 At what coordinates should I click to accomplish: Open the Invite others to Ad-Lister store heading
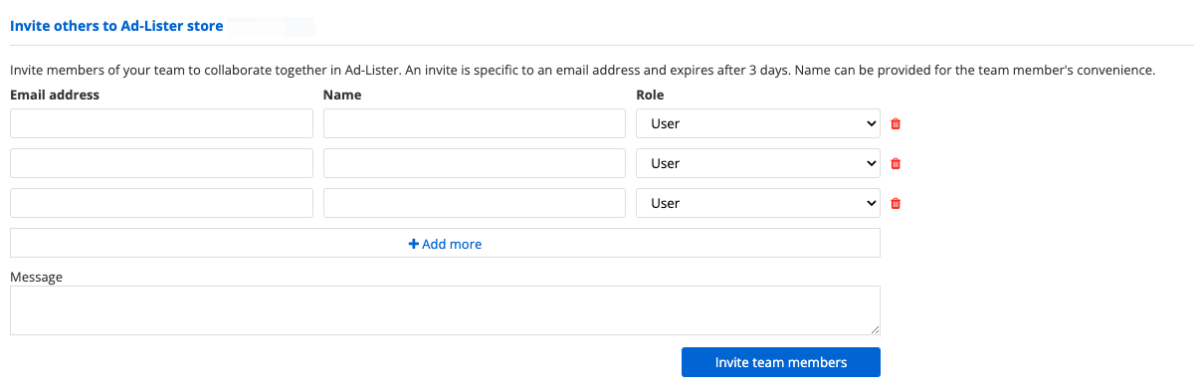117,26
